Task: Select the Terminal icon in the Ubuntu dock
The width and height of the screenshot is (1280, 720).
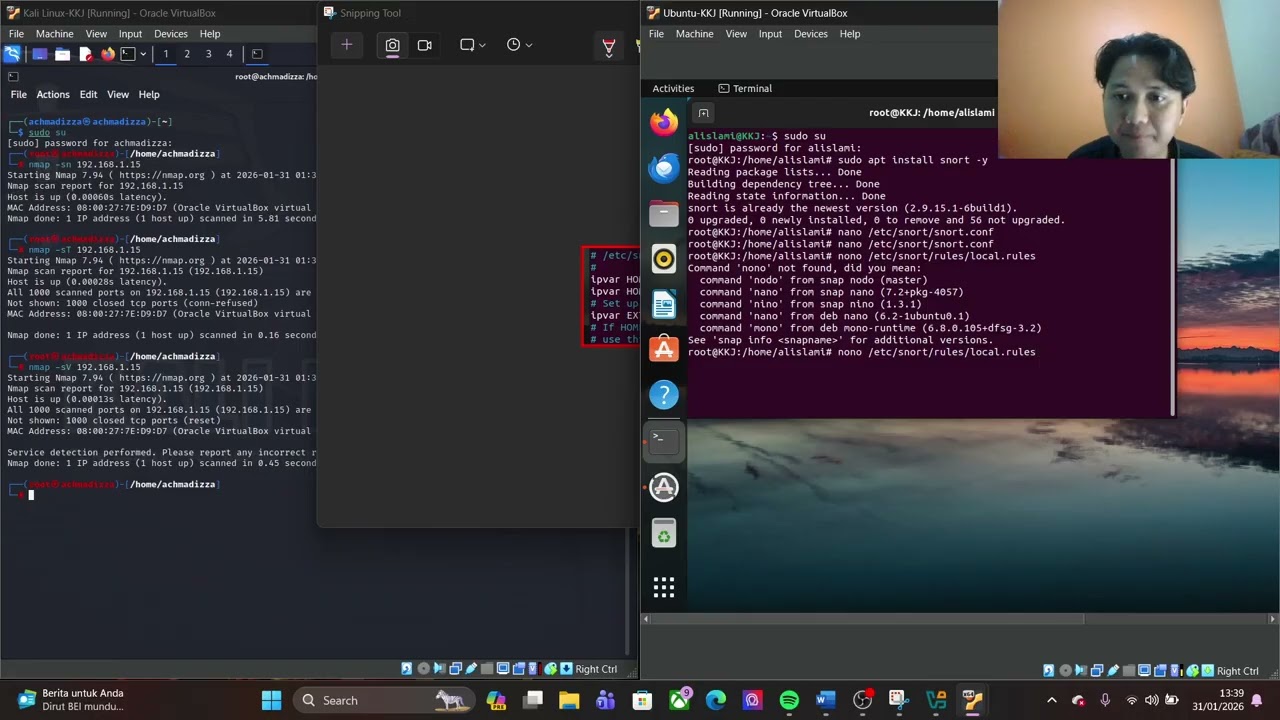Action: pos(664,441)
